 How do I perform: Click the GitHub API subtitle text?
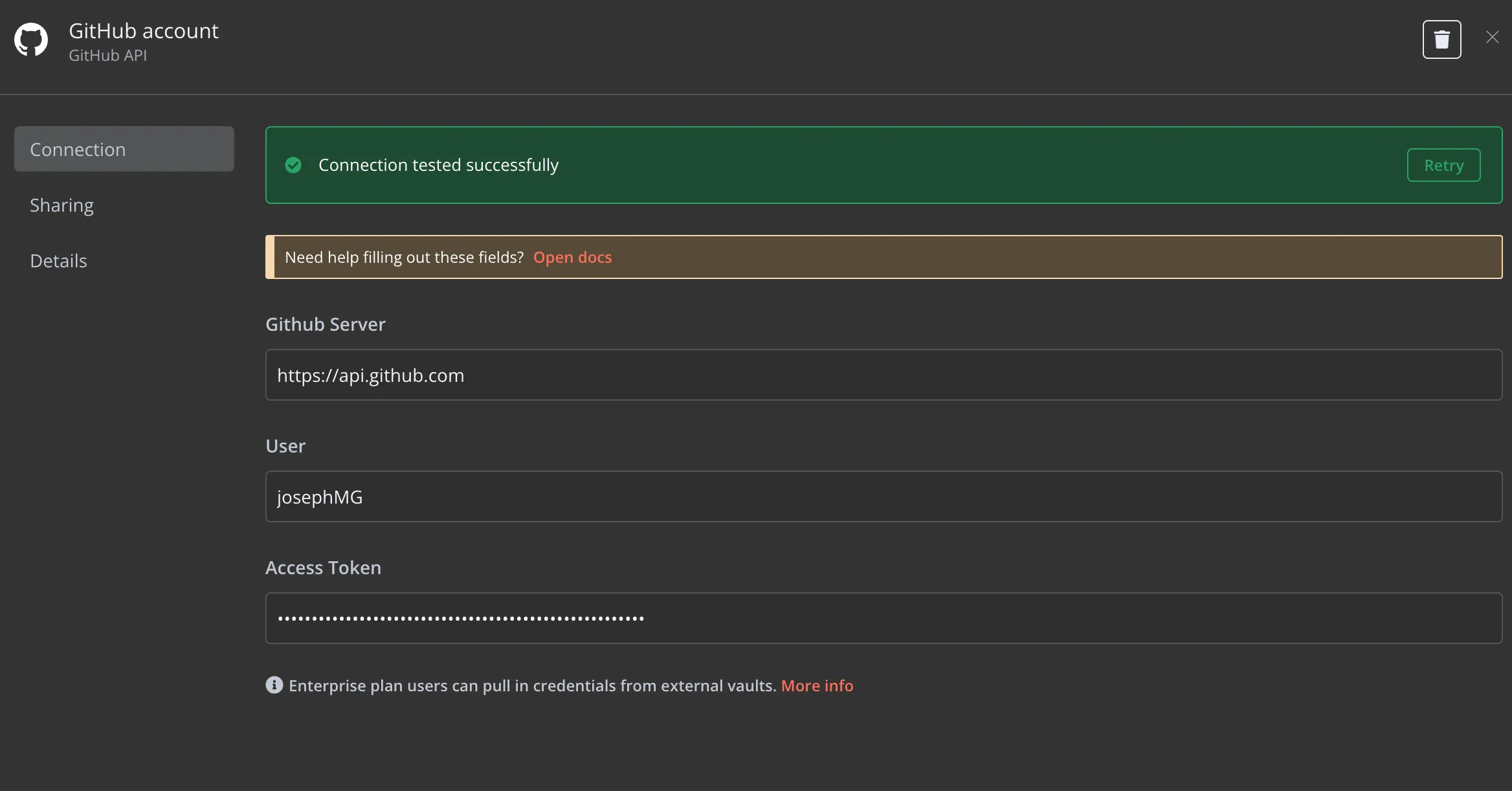coord(107,56)
